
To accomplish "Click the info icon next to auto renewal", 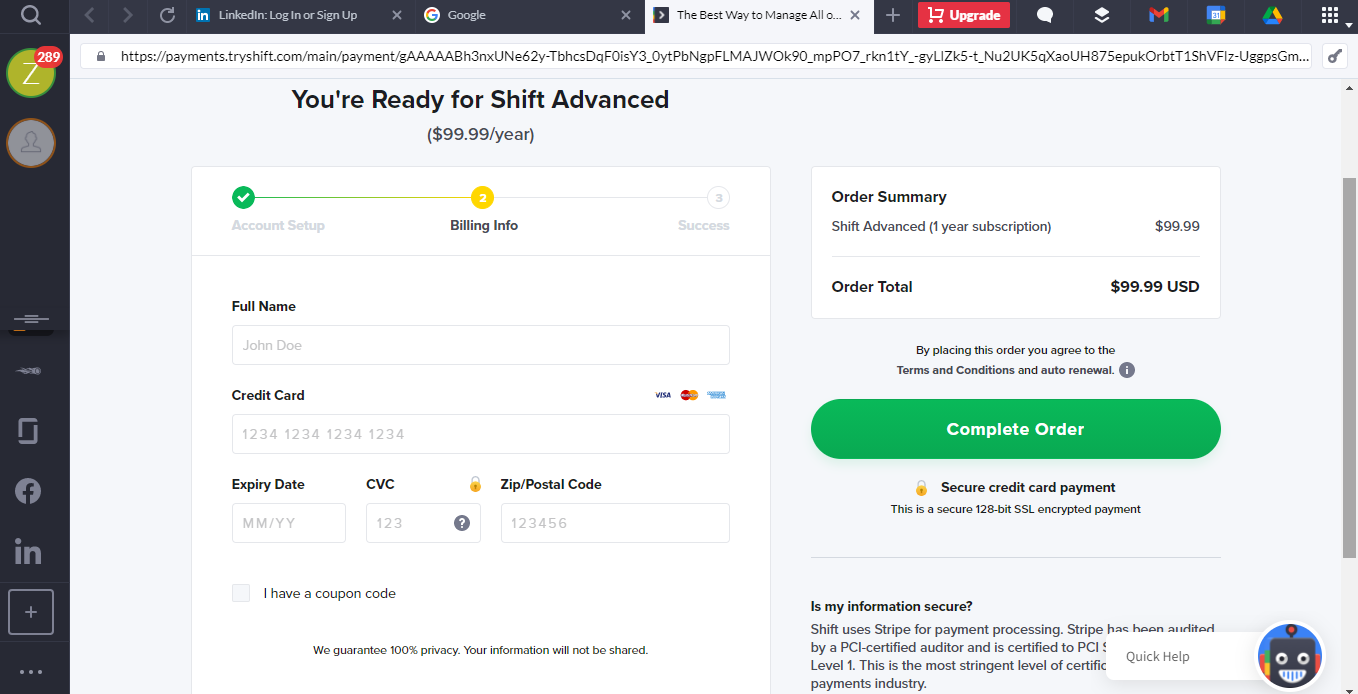I will click(1127, 370).
